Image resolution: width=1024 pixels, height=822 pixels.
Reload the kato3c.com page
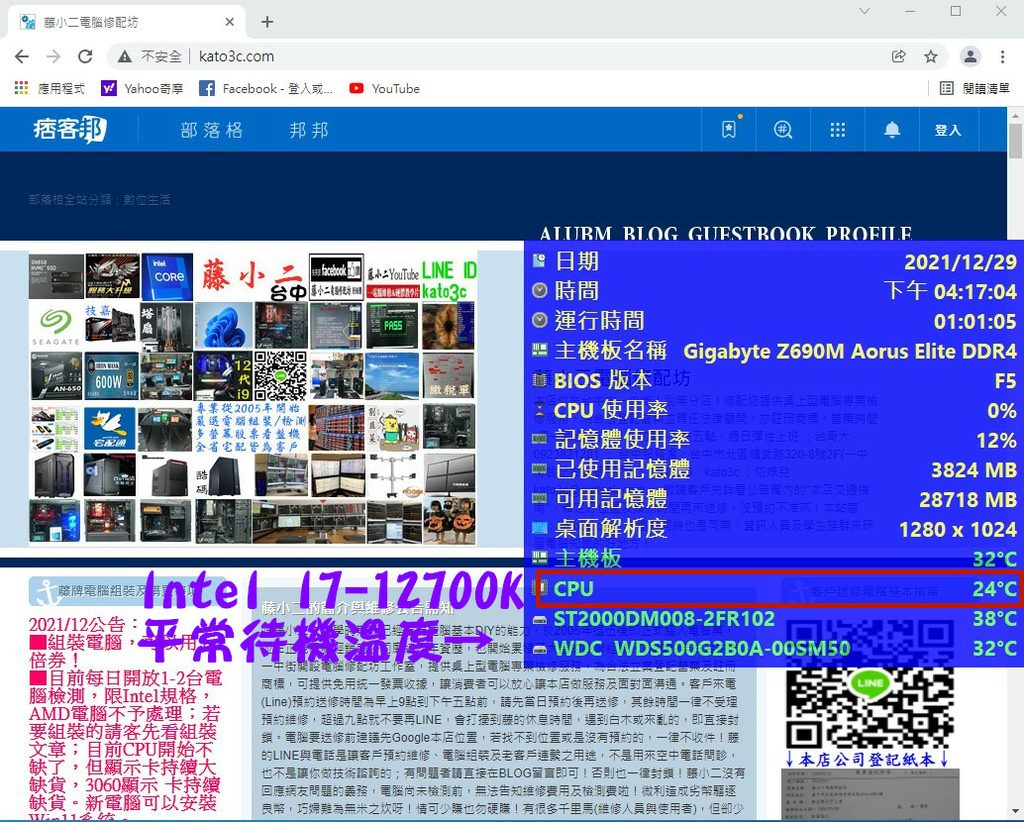[x=85, y=57]
